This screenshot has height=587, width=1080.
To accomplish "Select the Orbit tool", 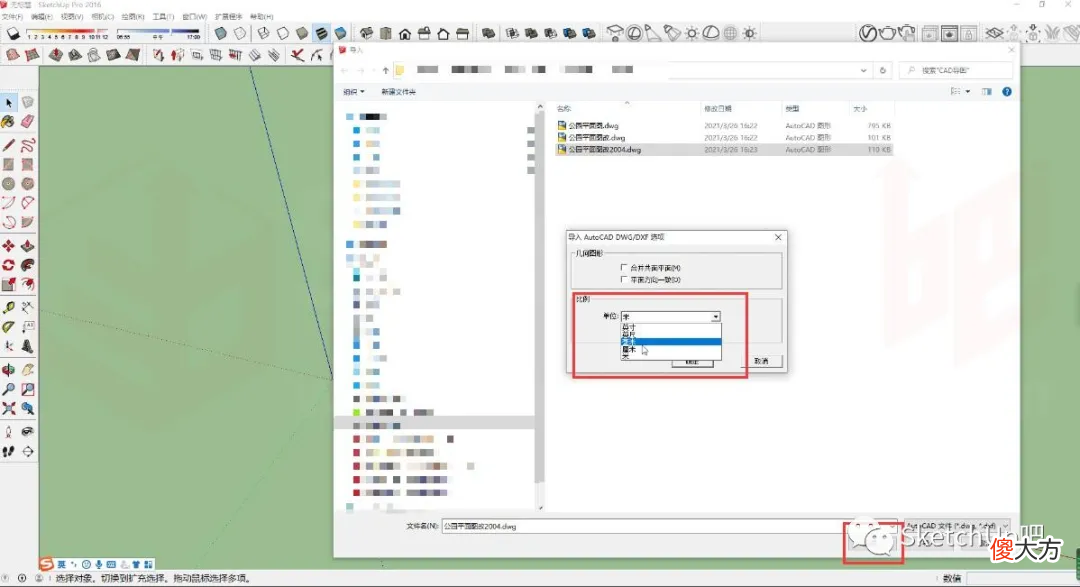I will click(x=8, y=370).
